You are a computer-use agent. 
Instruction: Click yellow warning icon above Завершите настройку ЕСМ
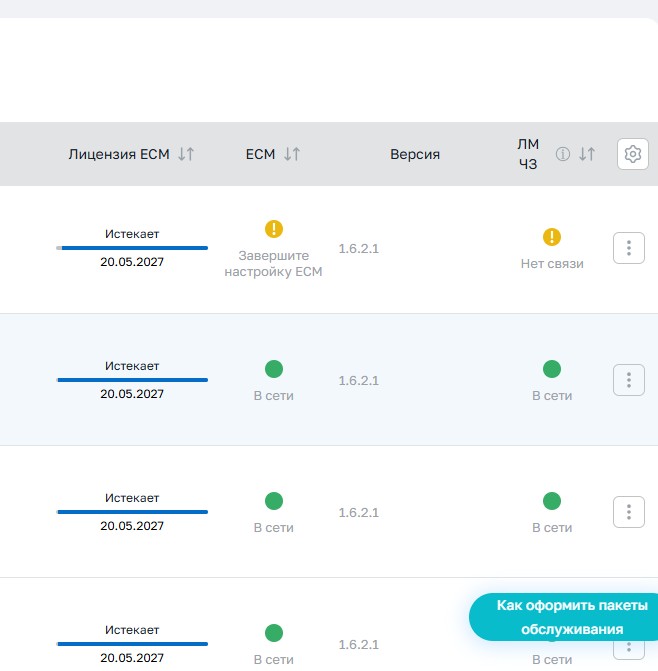(x=274, y=229)
